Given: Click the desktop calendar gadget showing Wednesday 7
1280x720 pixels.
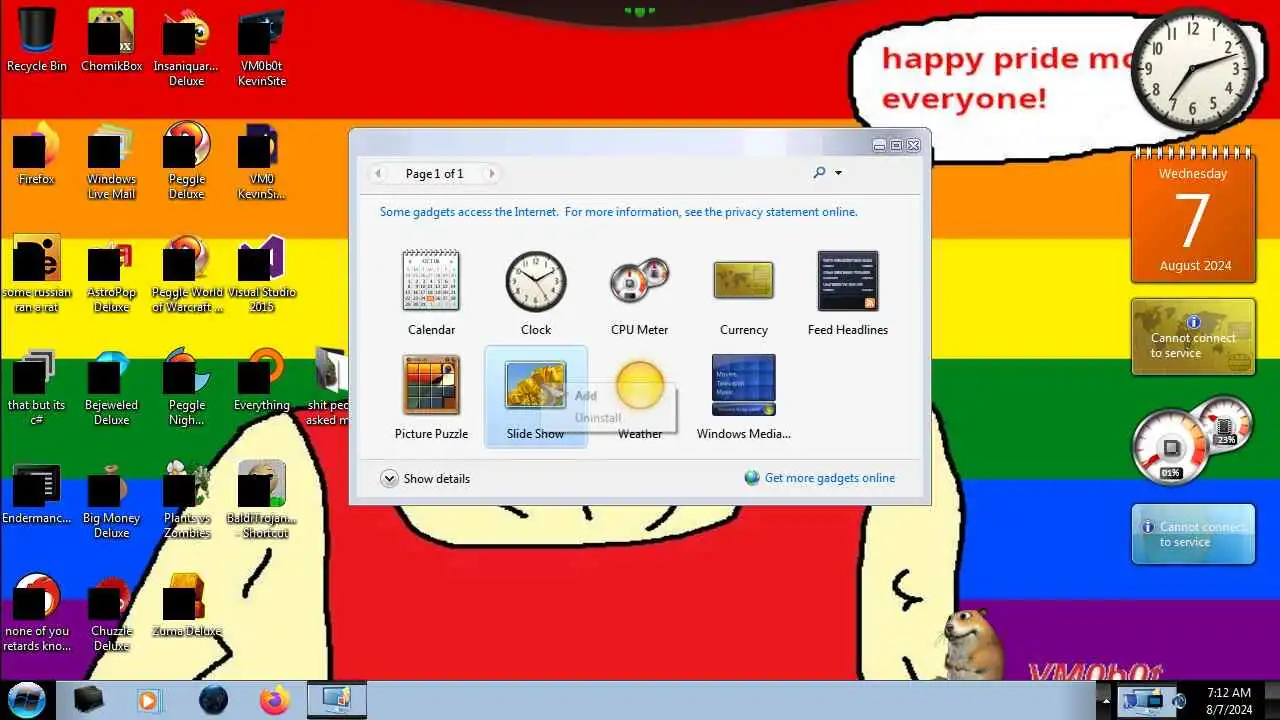Looking at the screenshot, I should click(x=1193, y=215).
